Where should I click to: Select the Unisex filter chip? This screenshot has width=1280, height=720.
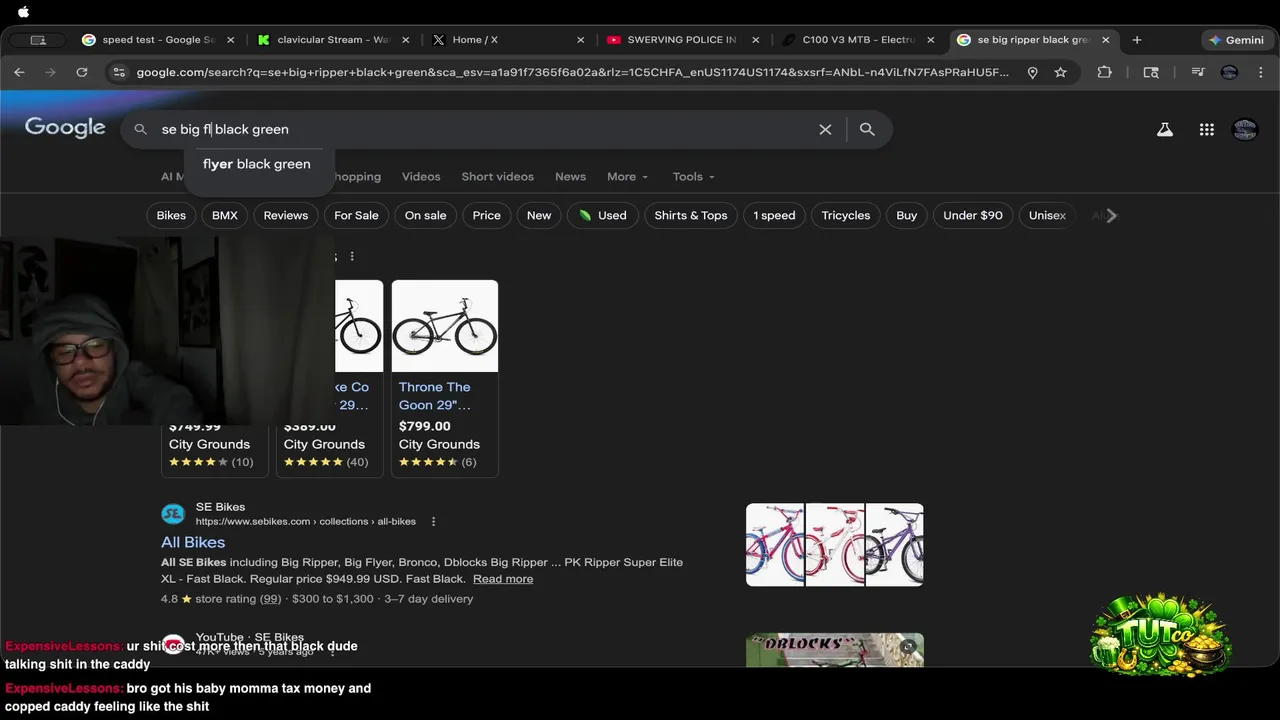1047,215
